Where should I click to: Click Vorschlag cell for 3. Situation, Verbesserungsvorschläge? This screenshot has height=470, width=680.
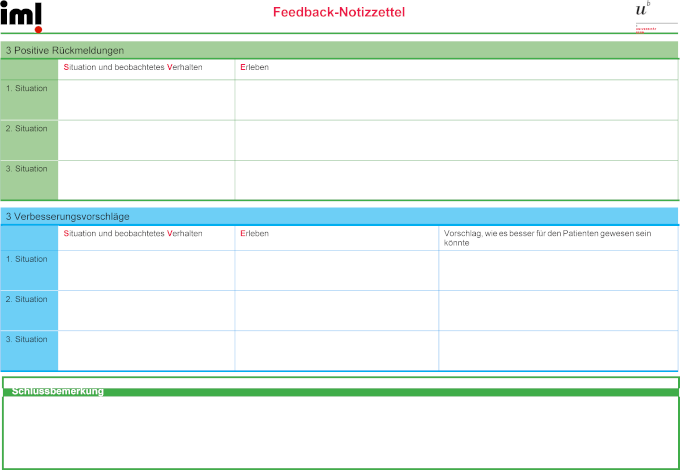(559, 351)
